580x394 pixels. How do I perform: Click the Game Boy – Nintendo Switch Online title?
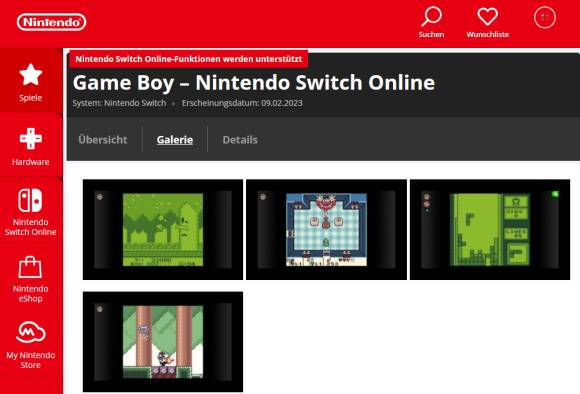pos(254,82)
